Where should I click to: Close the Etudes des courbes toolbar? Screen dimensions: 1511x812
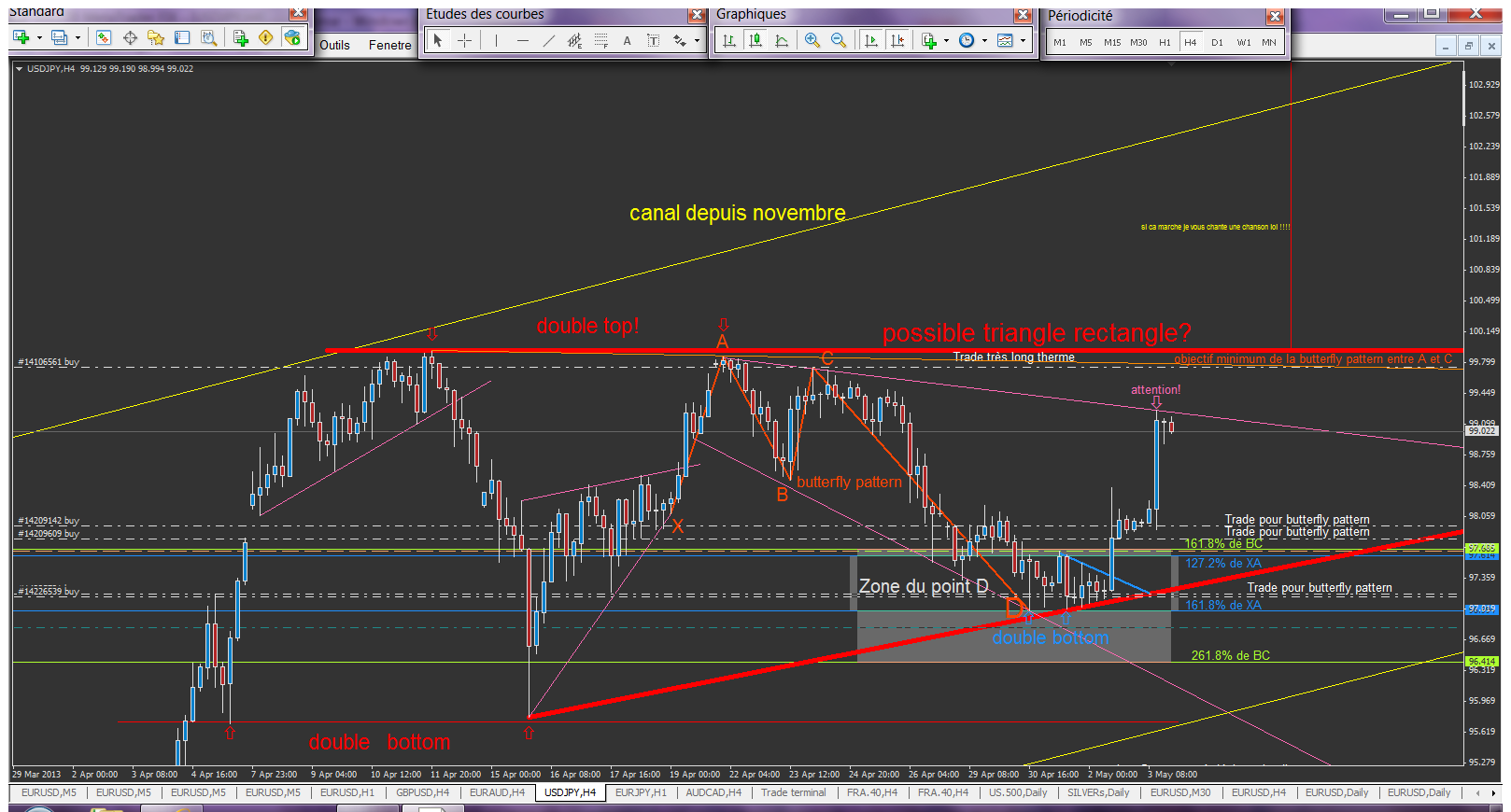tap(696, 15)
